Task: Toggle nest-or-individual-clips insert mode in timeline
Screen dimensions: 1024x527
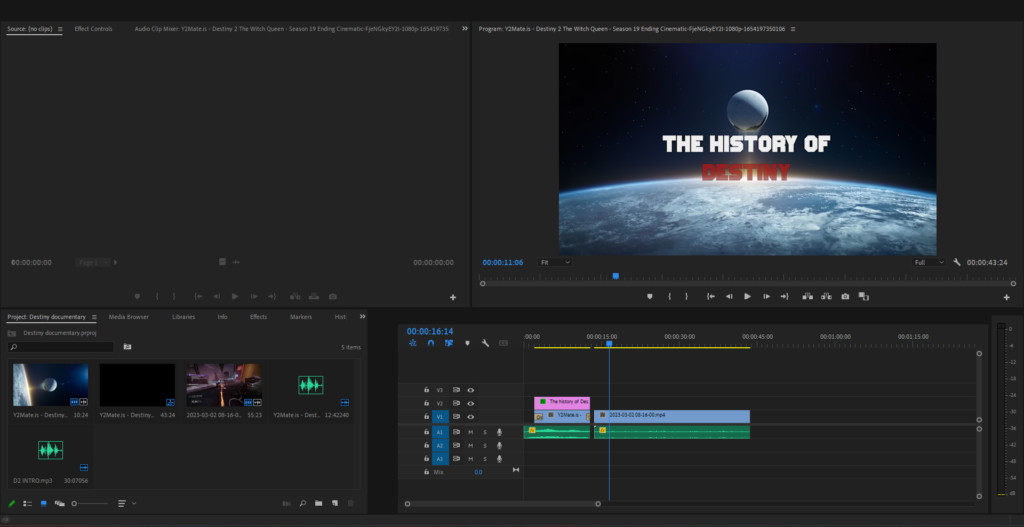Action: click(413, 343)
